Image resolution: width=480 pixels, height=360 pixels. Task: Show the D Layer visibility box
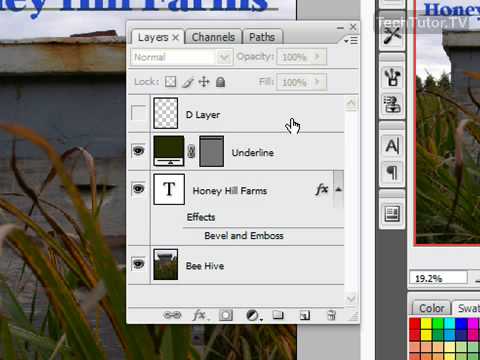(x=138, y=113)
